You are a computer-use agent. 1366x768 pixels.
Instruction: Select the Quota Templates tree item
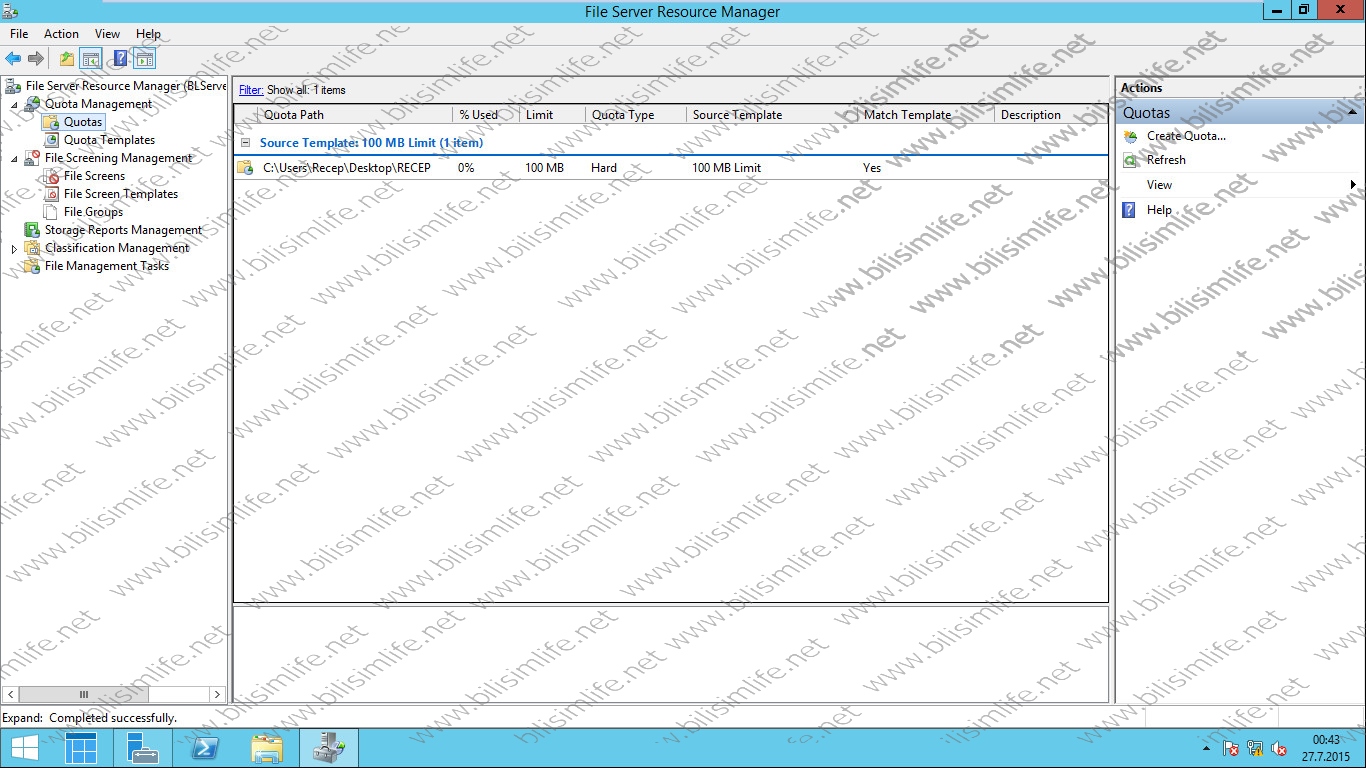[109, 140]
